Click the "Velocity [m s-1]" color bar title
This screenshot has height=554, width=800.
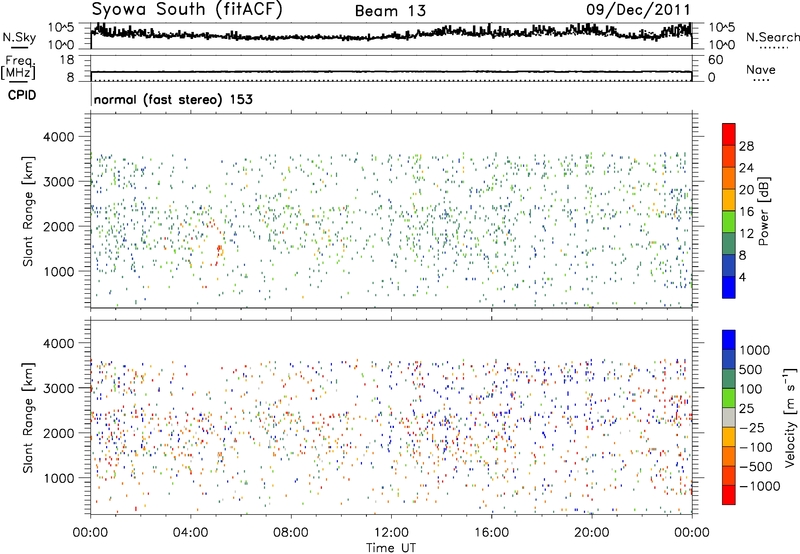(790, 418)
